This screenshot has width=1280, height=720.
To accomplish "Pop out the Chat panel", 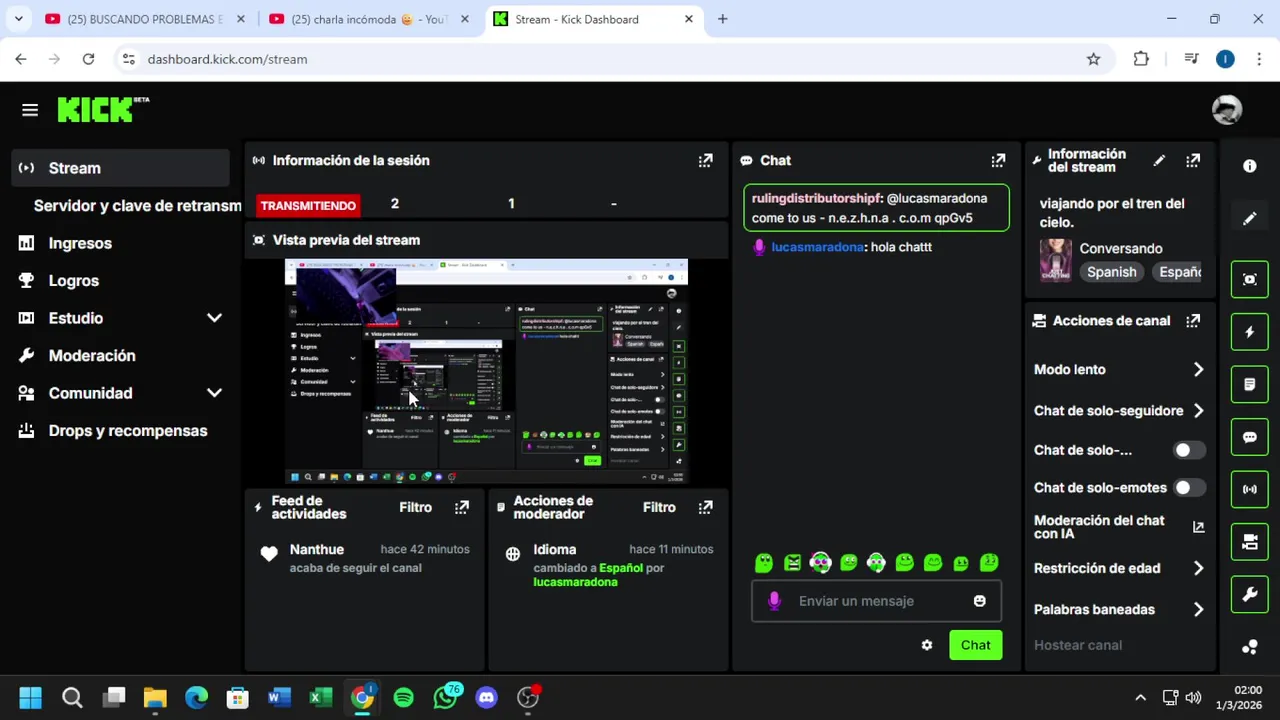I will pyautogui.click(x=998, y=160).
